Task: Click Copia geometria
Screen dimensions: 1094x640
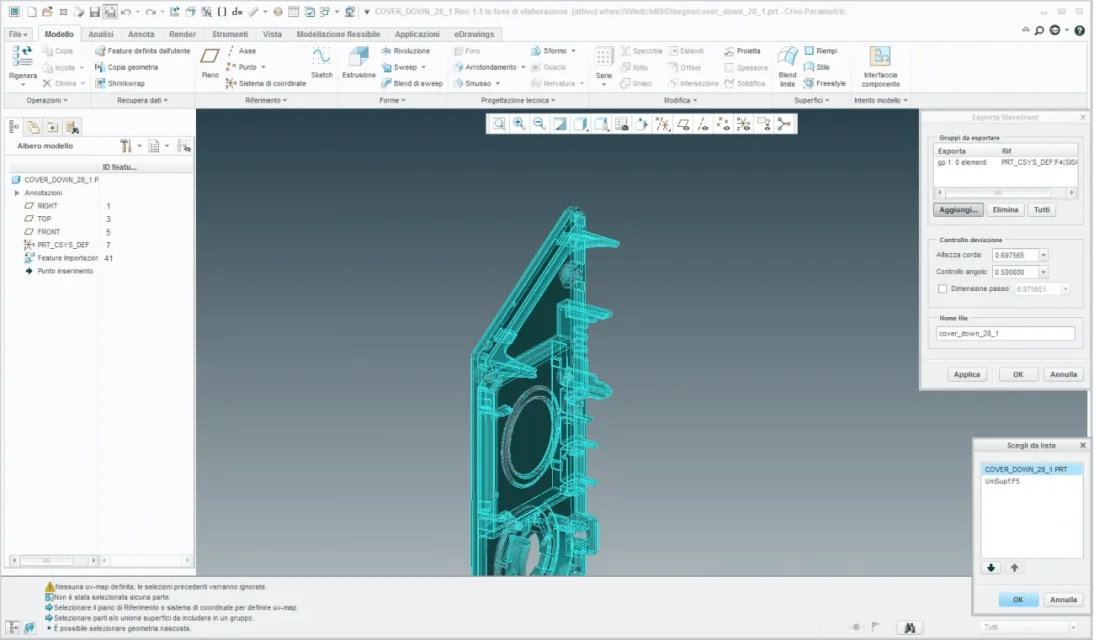Action: [x=126, y=67]
